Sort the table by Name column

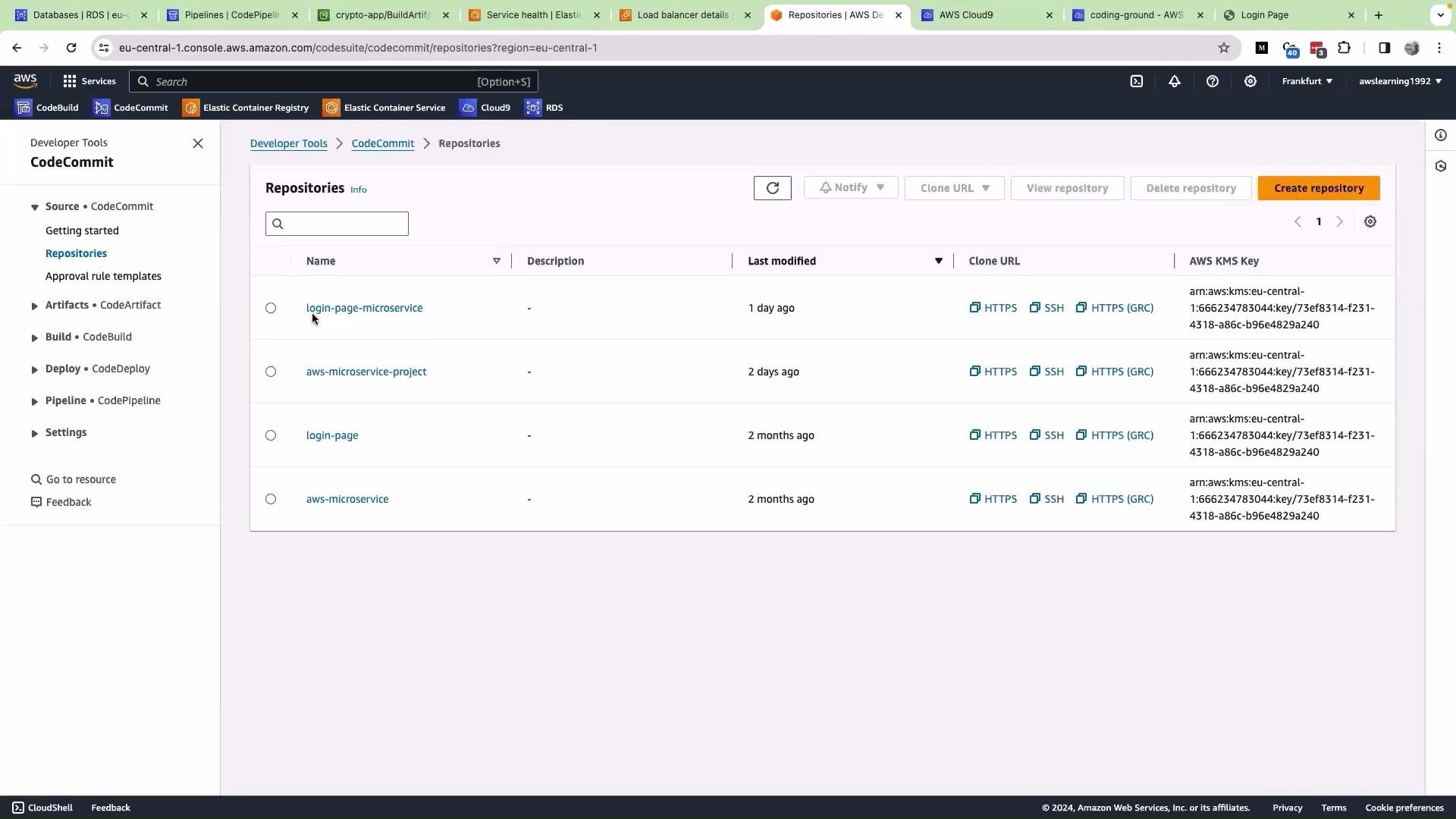tap(497, 261)
